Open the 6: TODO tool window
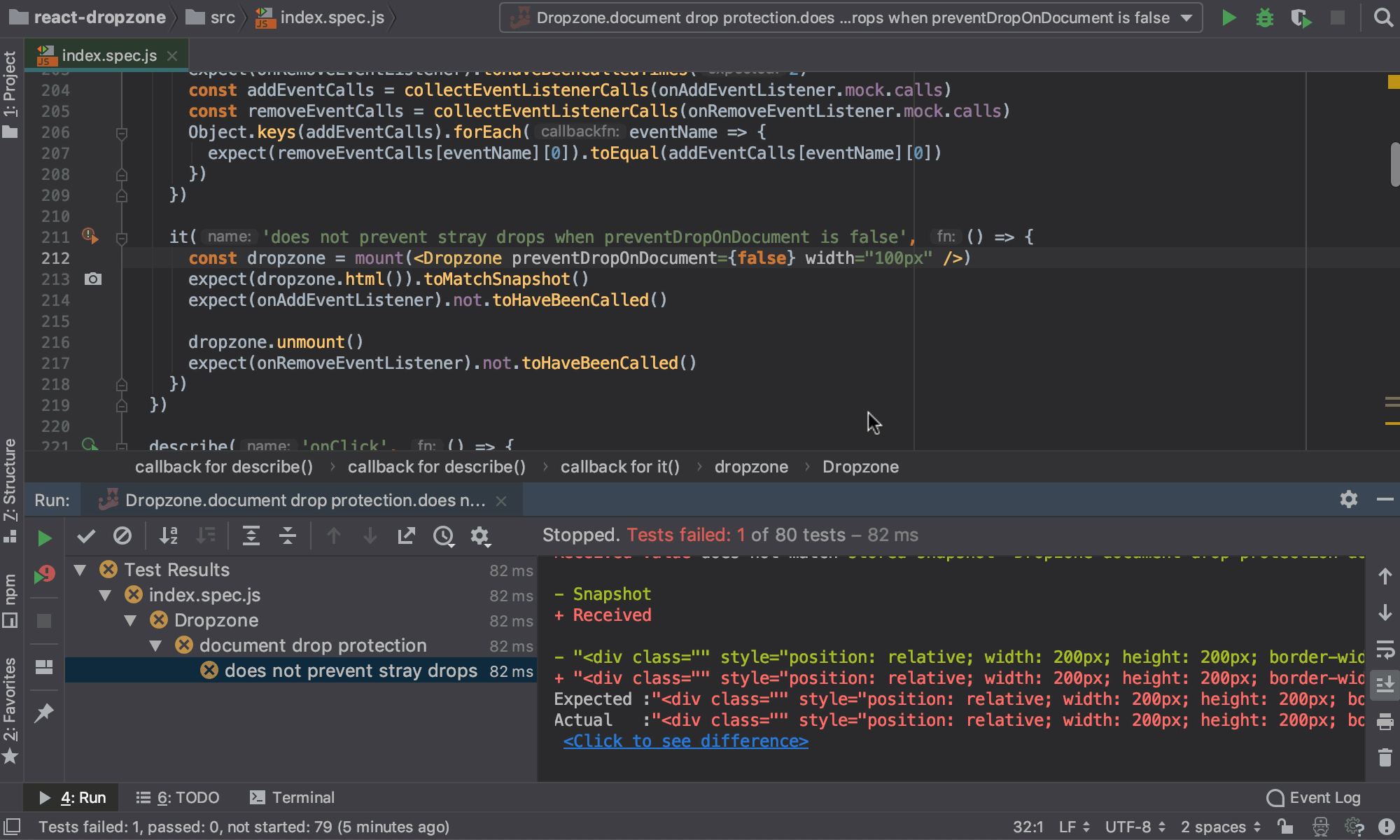This screenshot has width=1400, height=840. click(x=177, y=797)
